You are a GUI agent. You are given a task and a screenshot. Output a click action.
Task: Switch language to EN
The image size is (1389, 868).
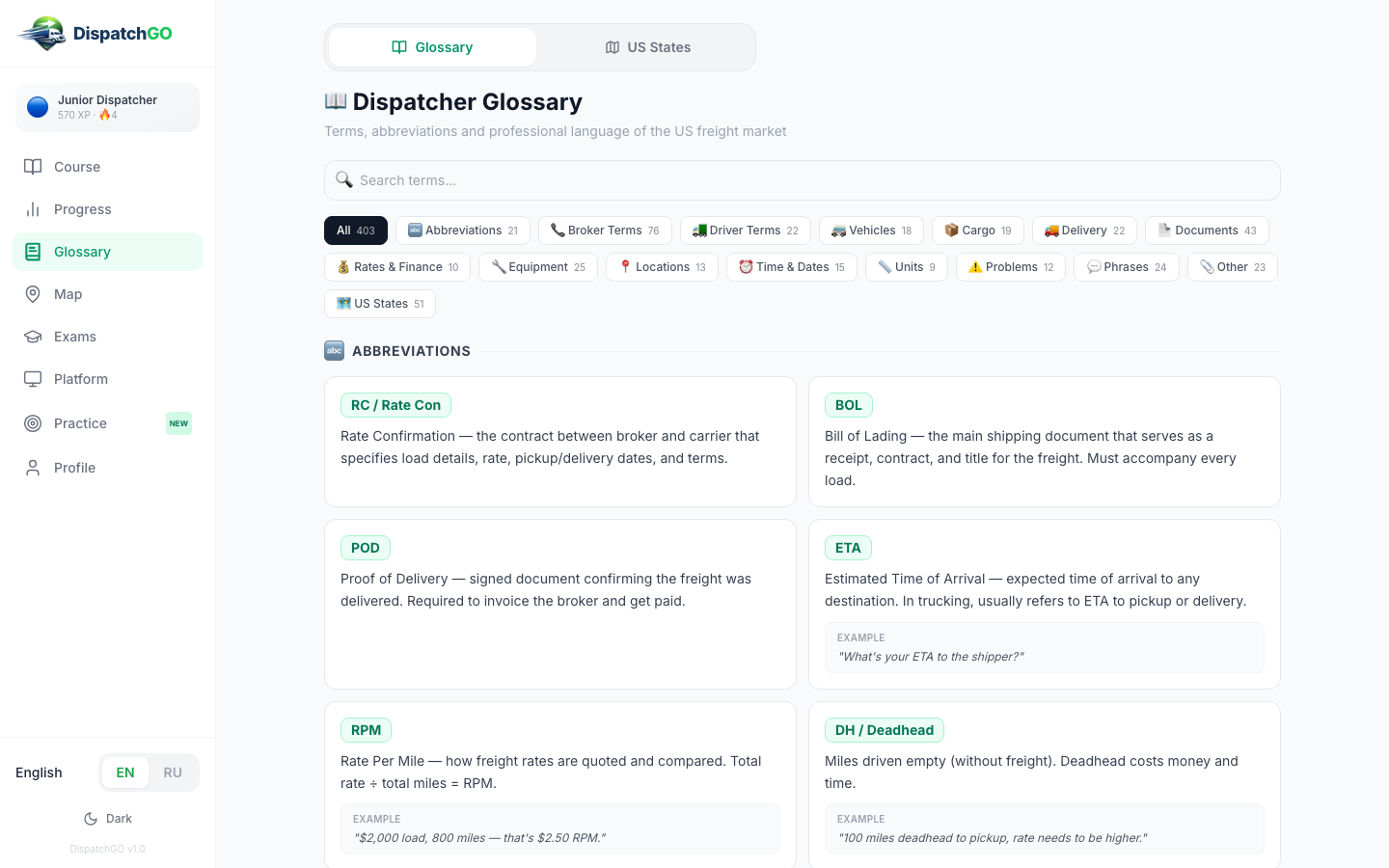(x=125, y=773)
